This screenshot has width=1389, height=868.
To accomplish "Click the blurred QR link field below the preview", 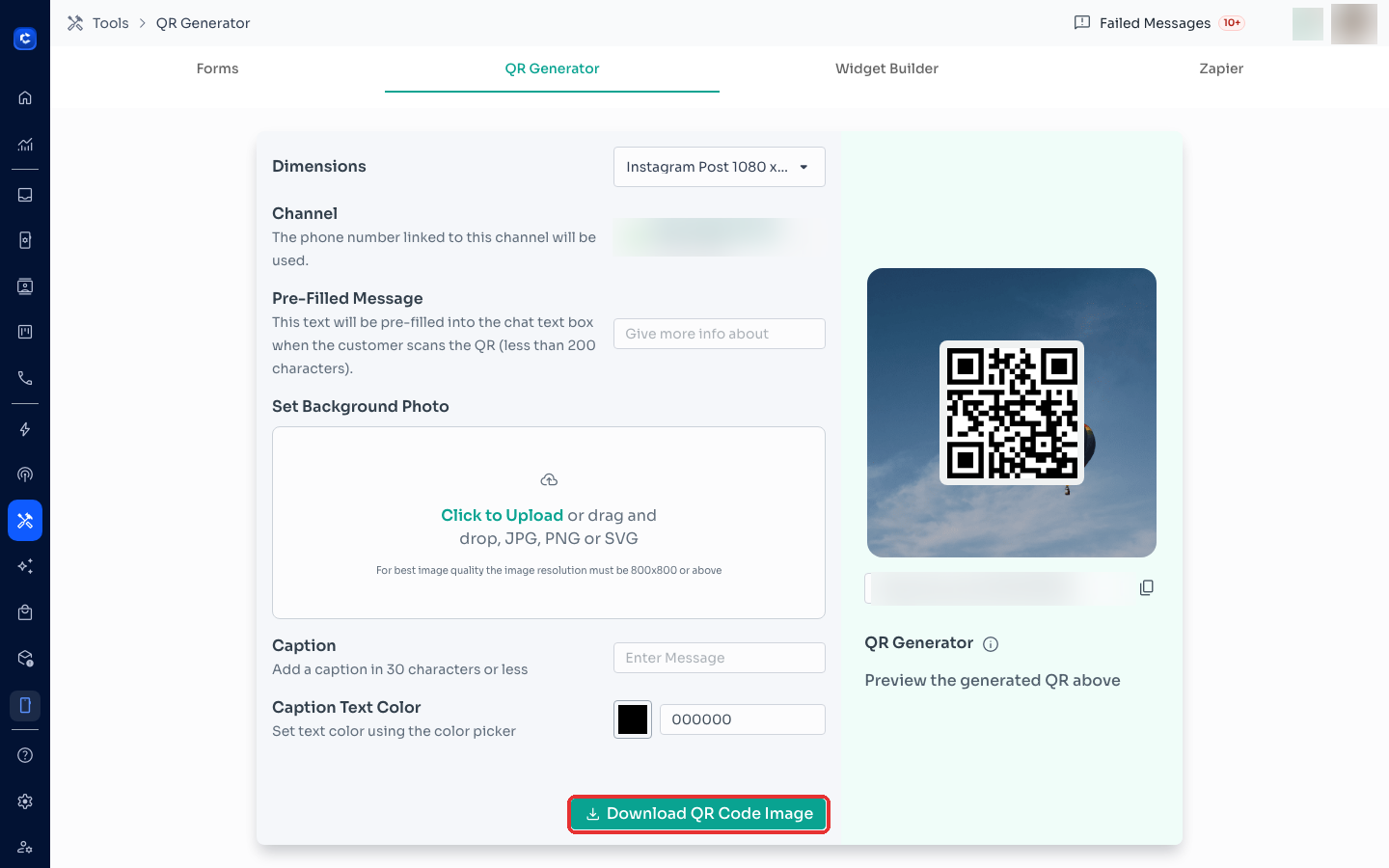I will point(997,588).
